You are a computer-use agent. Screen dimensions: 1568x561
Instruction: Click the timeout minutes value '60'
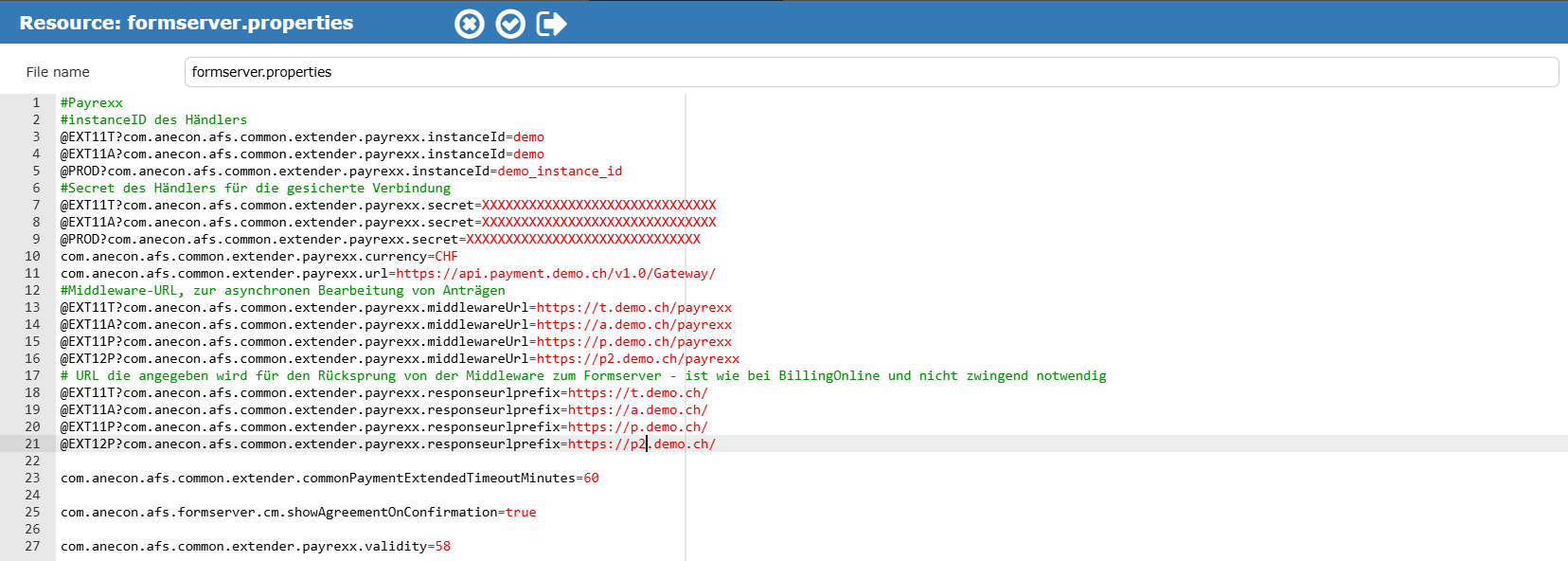coord(592,478)
